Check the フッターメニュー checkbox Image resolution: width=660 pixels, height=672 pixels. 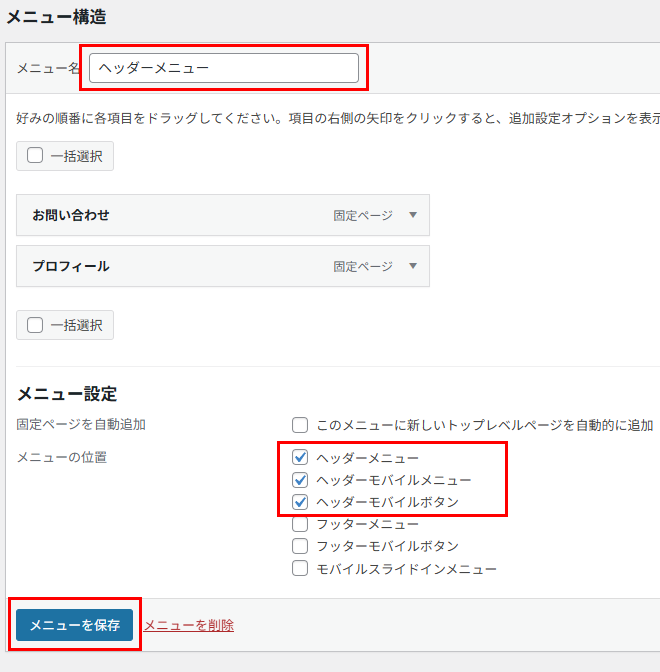coord(300,524)
